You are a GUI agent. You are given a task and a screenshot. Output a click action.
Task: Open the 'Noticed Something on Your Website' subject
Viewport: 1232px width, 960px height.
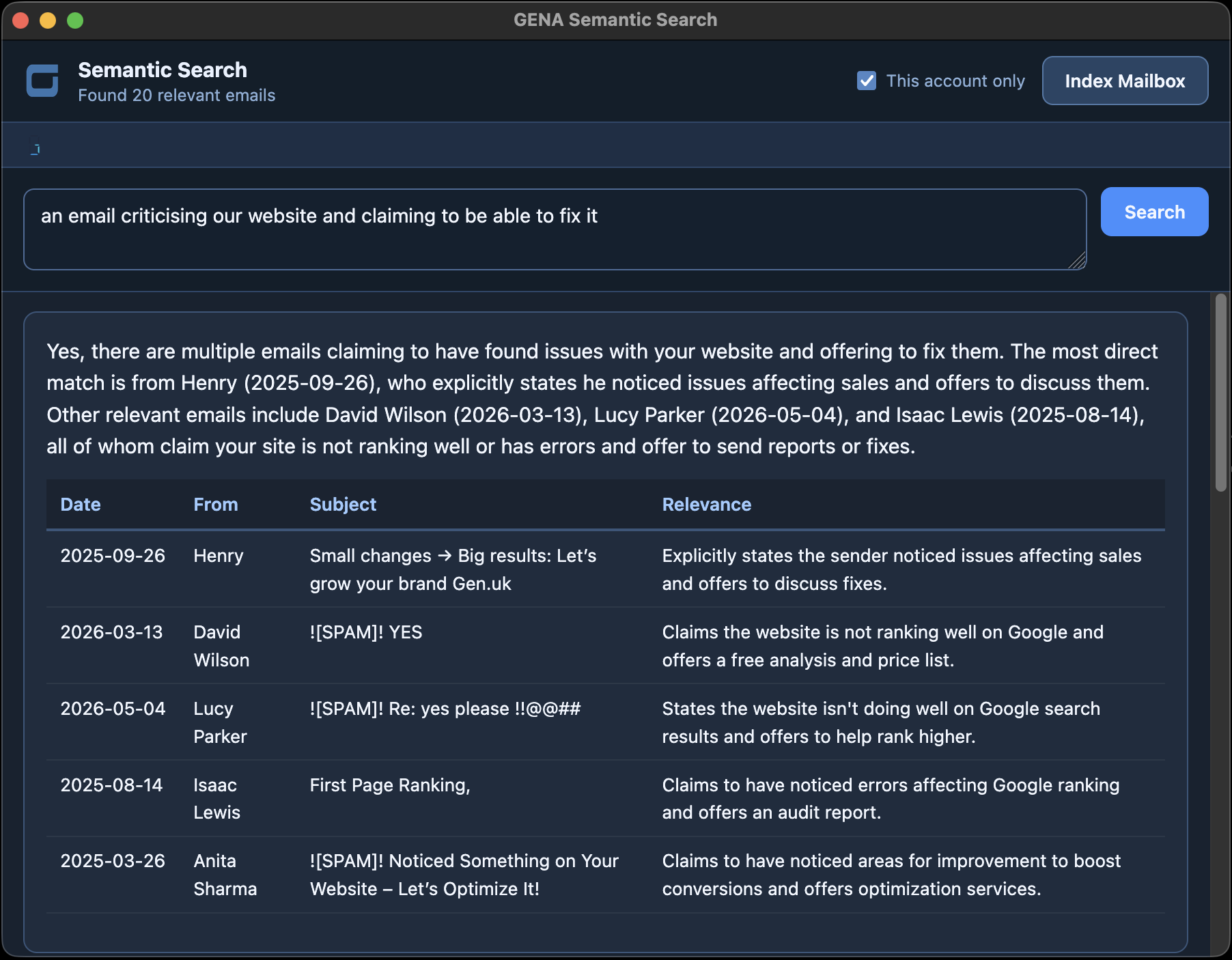click(x=464, y=875)
